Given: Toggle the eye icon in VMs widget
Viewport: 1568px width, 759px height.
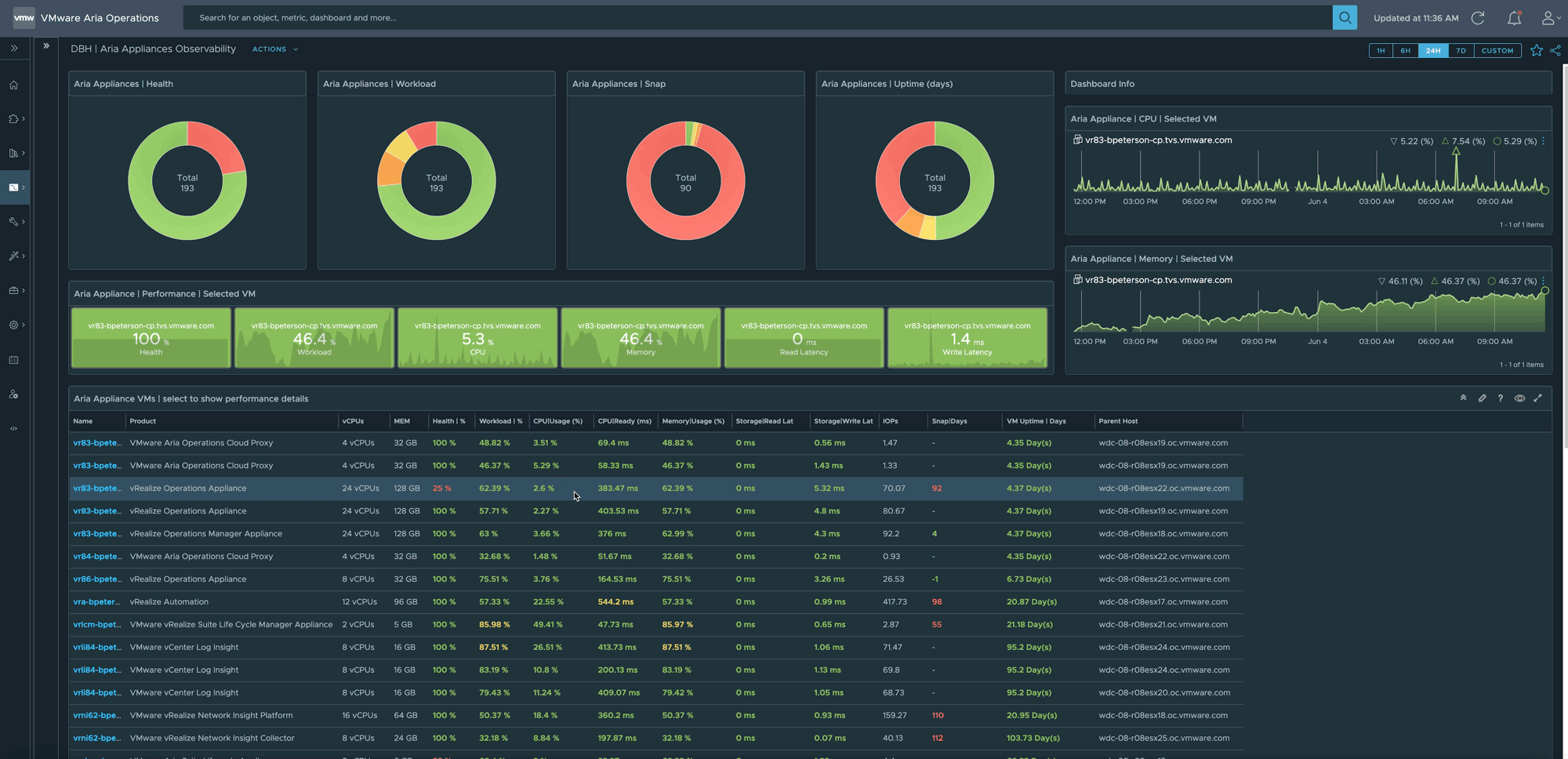Looking at the screenshot, I should [1519, 398].
